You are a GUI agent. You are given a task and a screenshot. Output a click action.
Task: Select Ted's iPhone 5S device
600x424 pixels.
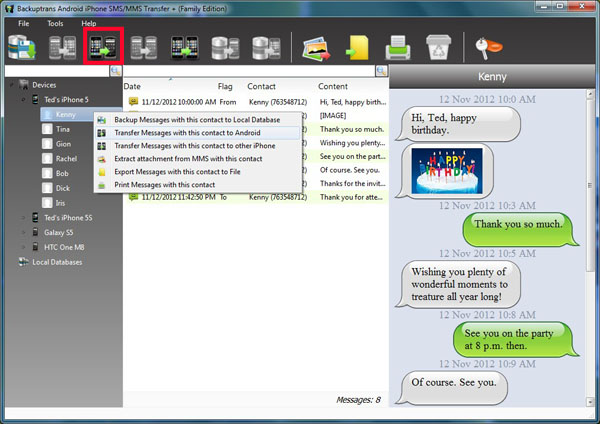tap(68, 218)
